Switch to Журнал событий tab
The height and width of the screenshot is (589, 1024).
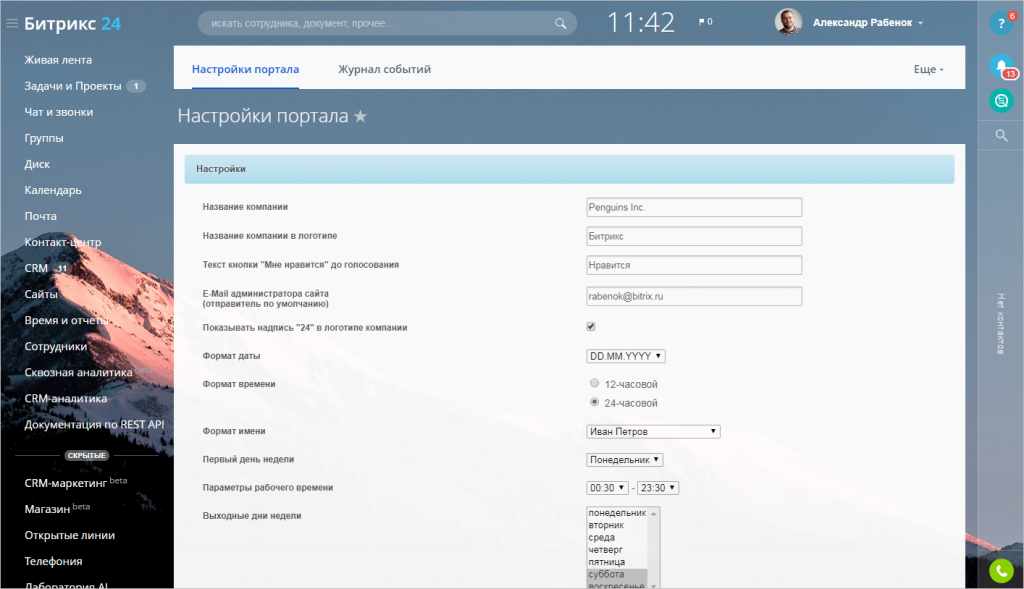pyautogui.click(x=385, y=69)
